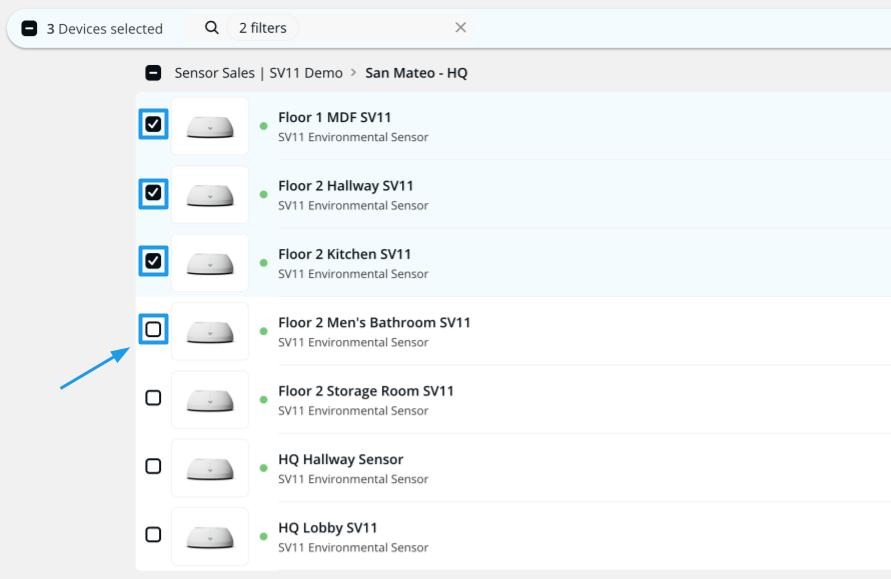Select Floor 2 Storage Room SV11 checkbox
This screenshot has width=891, height=579.
coord(153,398)
